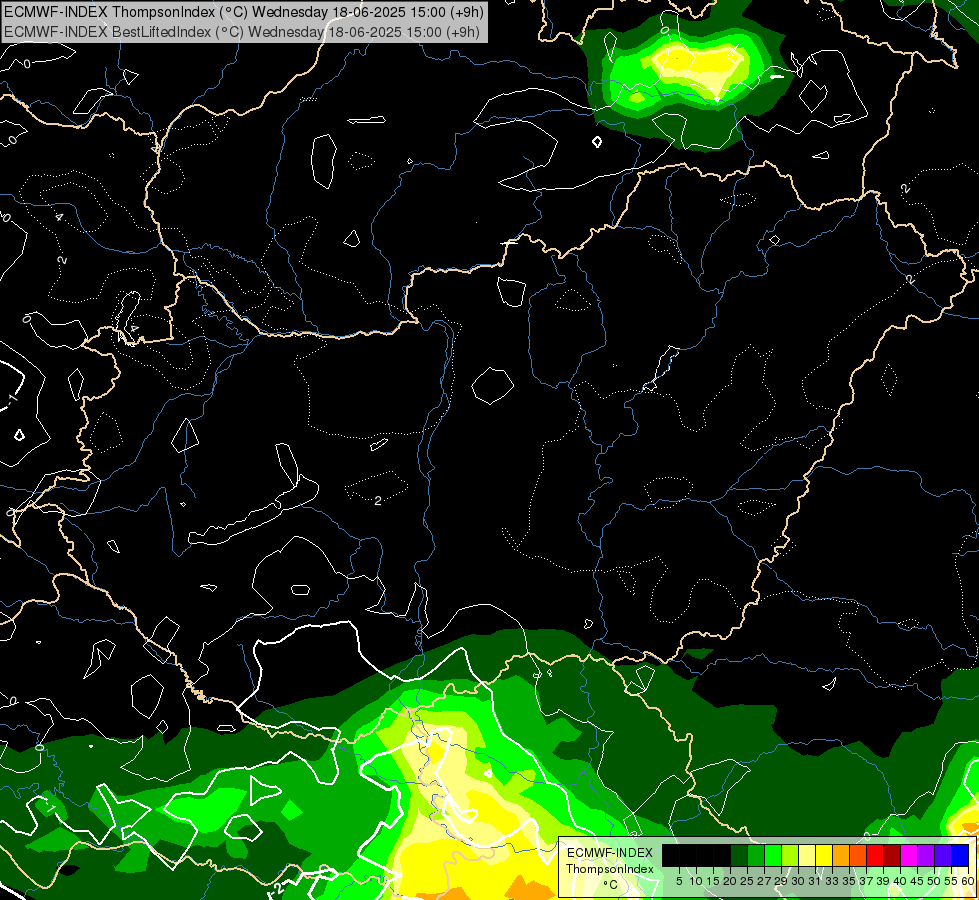This screenshot has height=900, width=979.
Task: Click legend tick value 25
Action: pos(747,881)
